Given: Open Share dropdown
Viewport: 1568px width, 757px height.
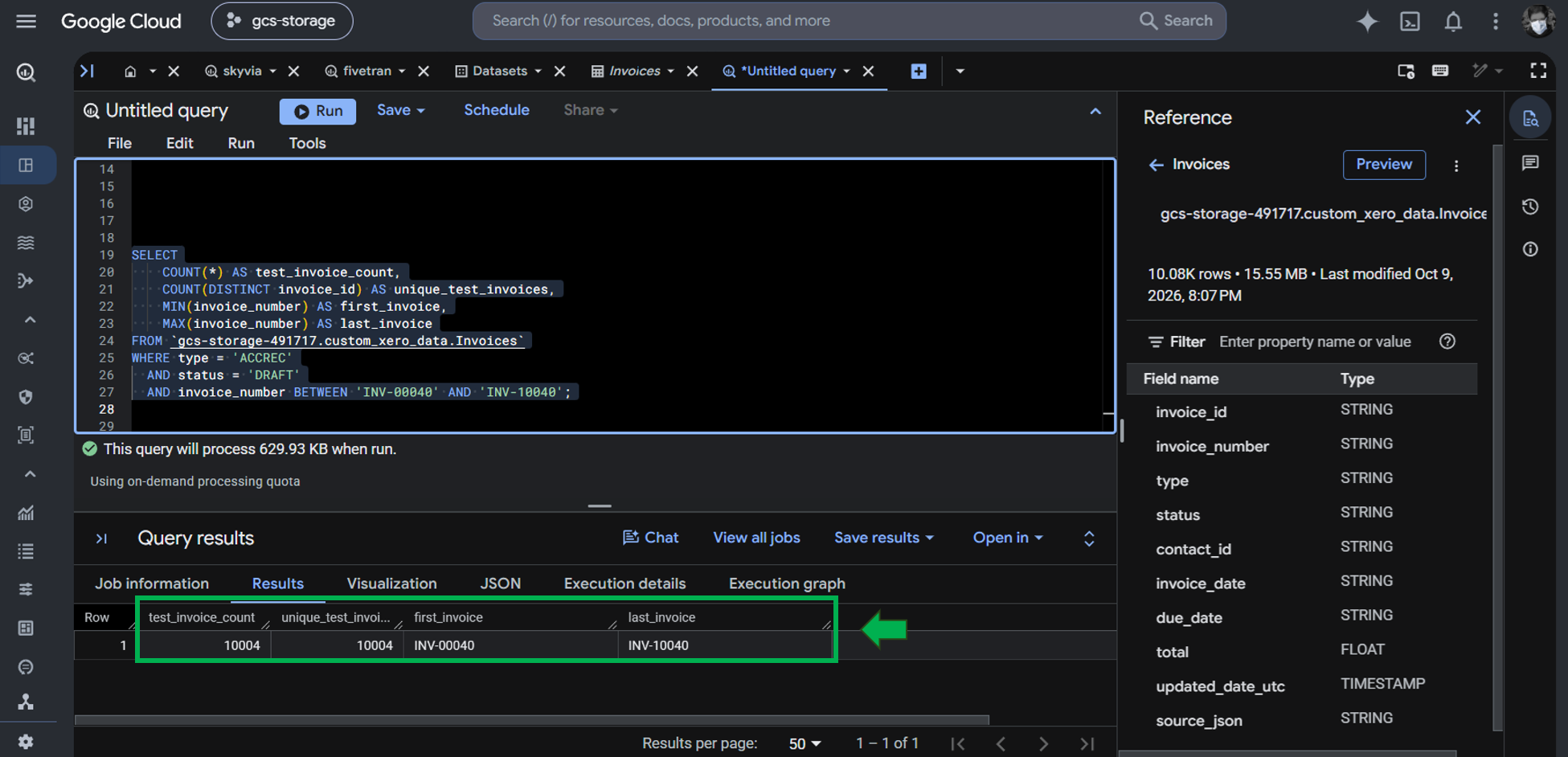Looking at the screenshot, I should click(x=591, y=110).
